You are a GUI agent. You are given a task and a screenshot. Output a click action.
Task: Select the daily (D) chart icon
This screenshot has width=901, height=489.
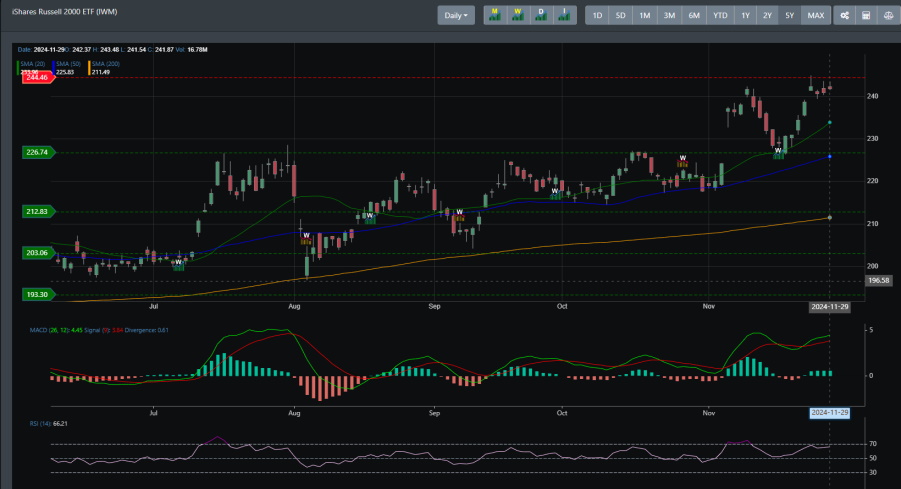click(541, 16)
